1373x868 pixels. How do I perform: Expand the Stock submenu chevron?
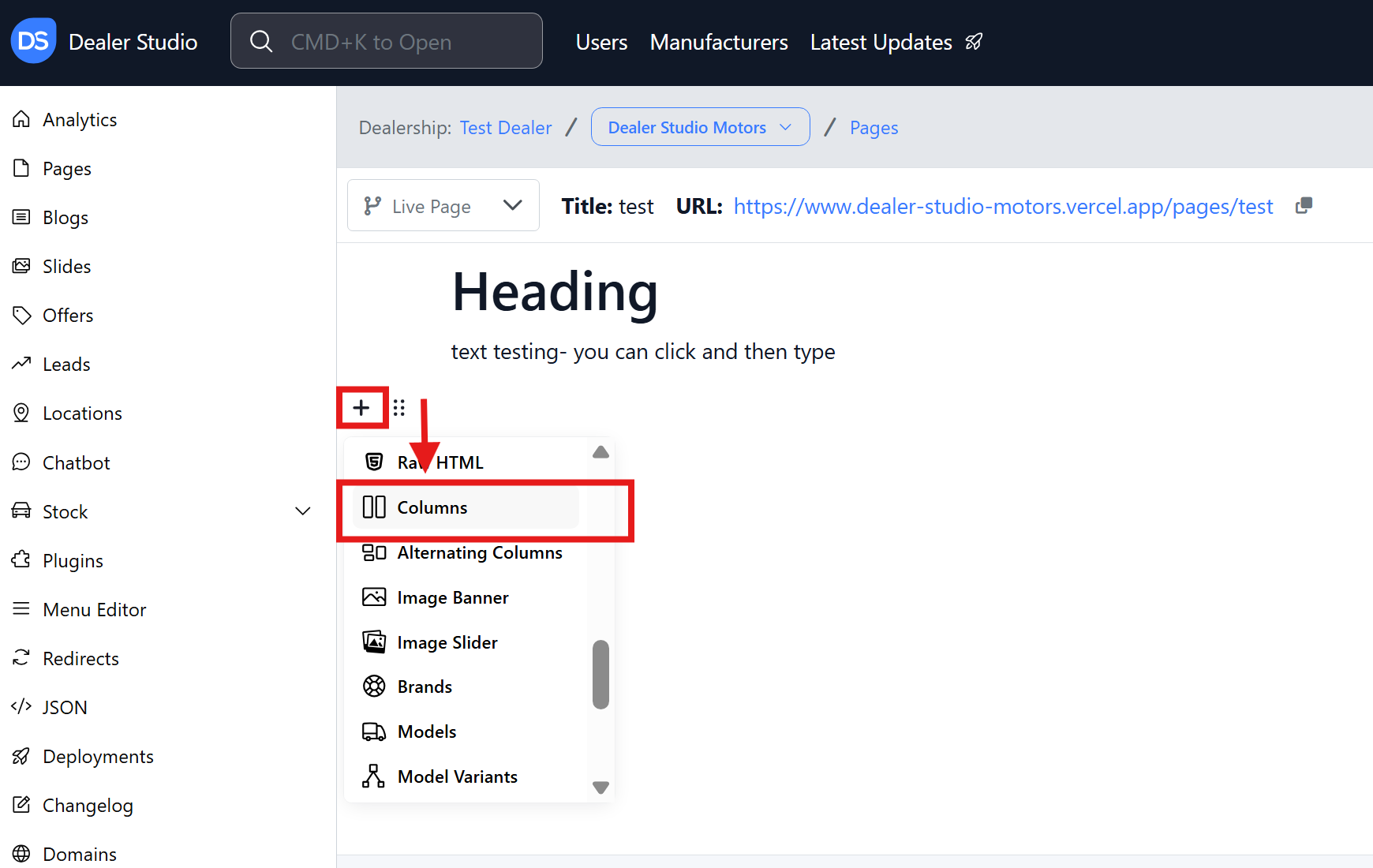click(x=302, y=511)
